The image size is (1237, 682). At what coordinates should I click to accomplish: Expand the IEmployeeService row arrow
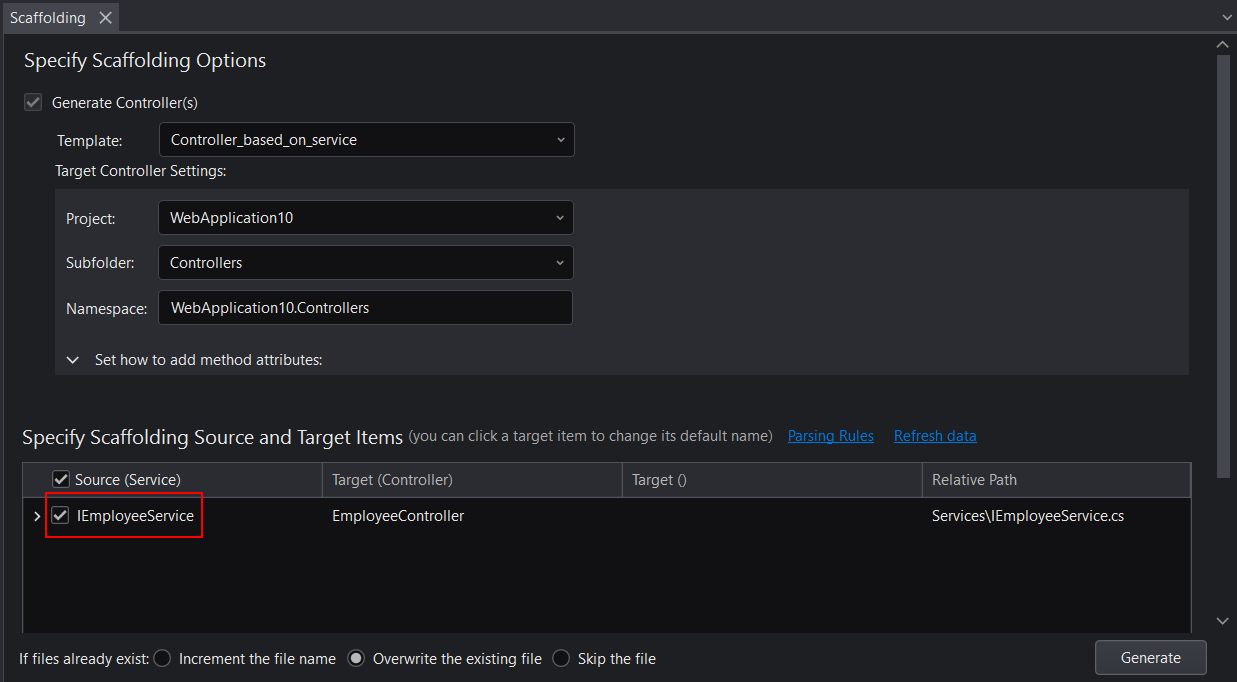point(37,517)
